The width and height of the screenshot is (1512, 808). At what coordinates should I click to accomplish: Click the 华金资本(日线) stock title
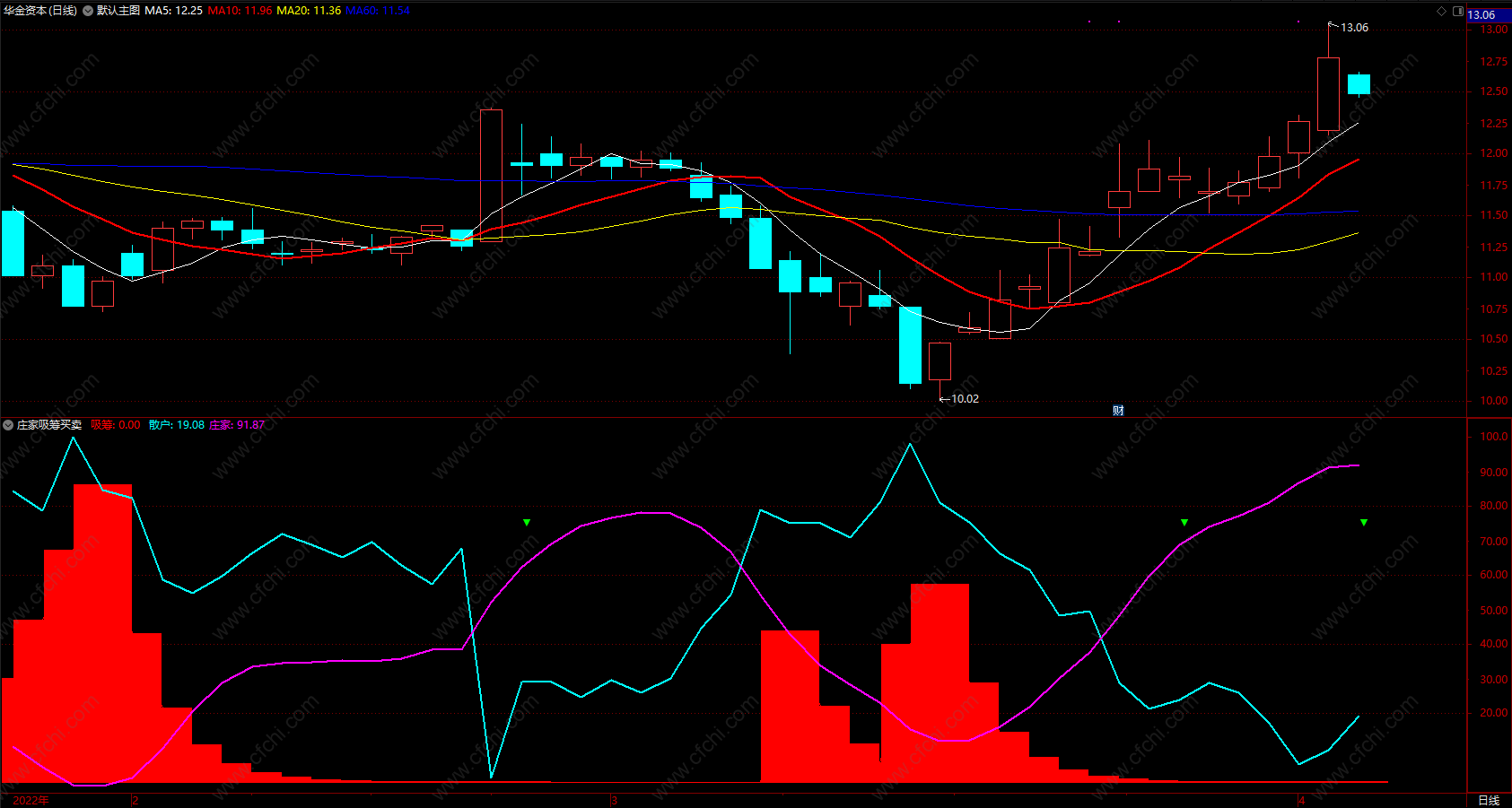tap(40, 11)
